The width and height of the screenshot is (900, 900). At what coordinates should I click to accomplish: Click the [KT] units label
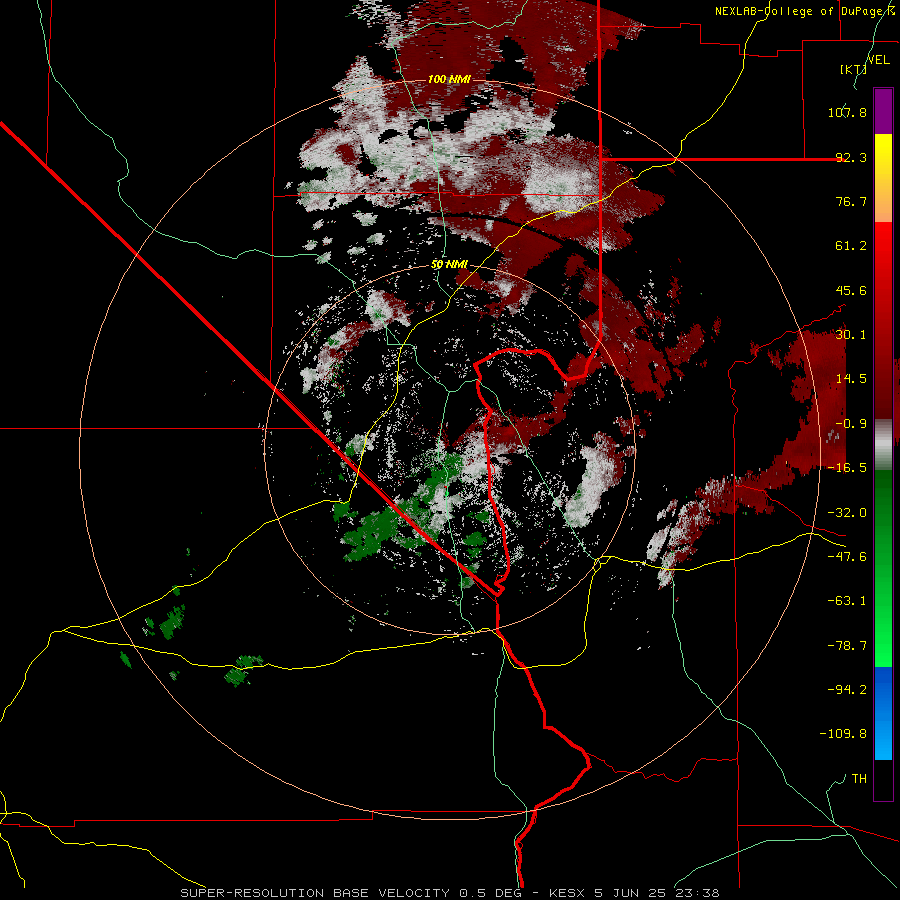pos(854,69)
